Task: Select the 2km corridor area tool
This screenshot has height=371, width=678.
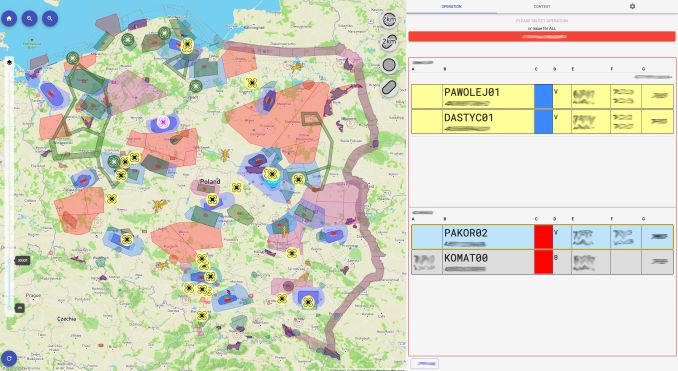Action: point(389,42)
